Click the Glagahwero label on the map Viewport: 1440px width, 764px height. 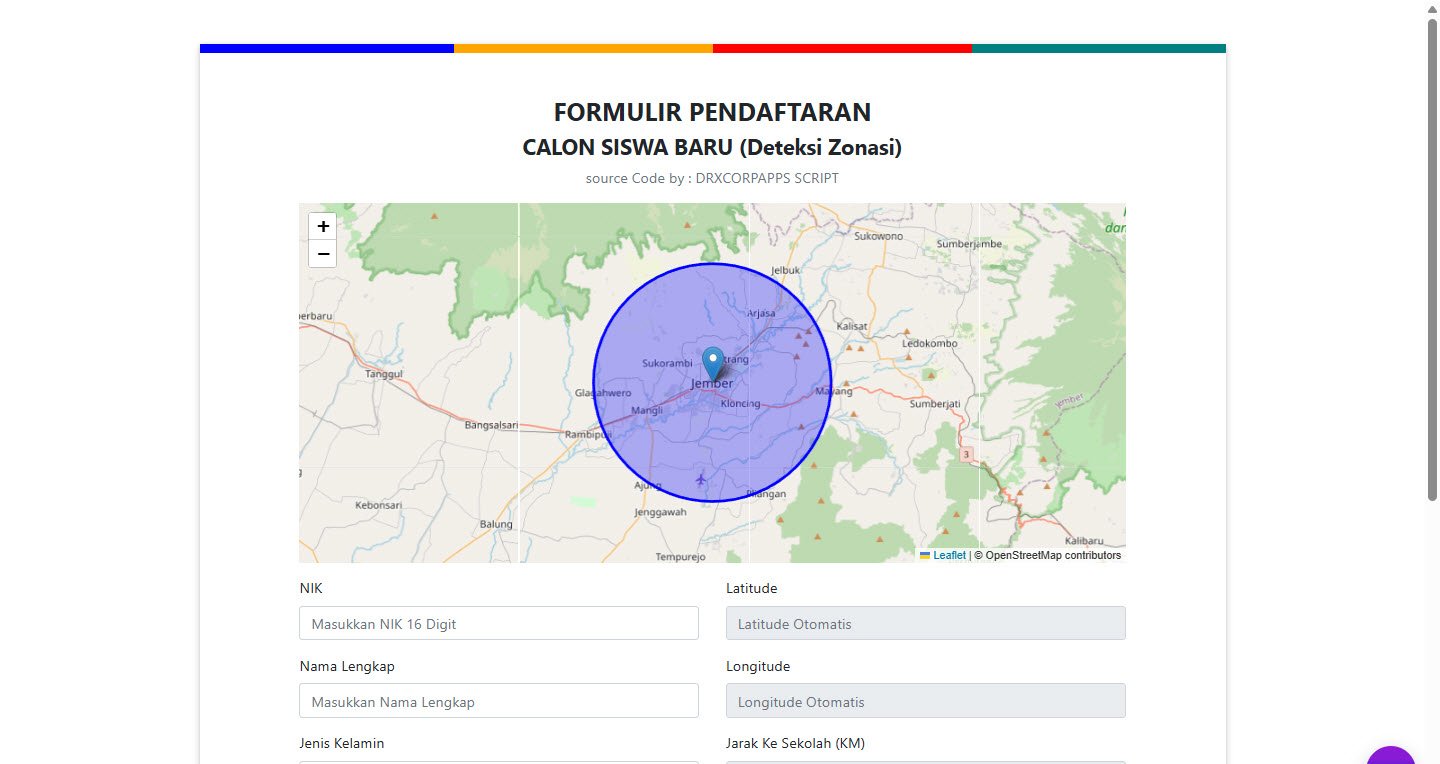603,393
